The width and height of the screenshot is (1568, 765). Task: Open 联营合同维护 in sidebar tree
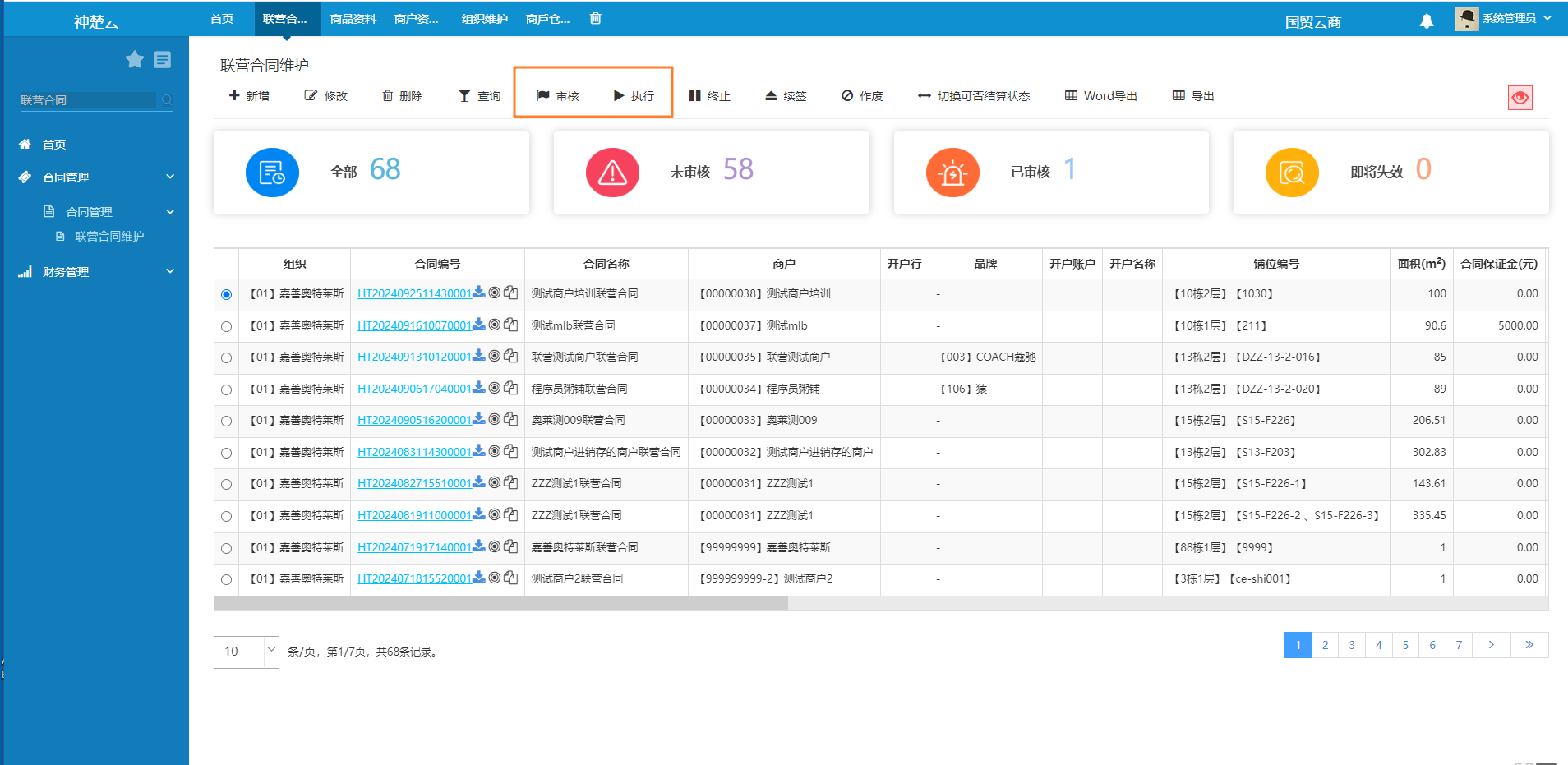click(109, 236)
